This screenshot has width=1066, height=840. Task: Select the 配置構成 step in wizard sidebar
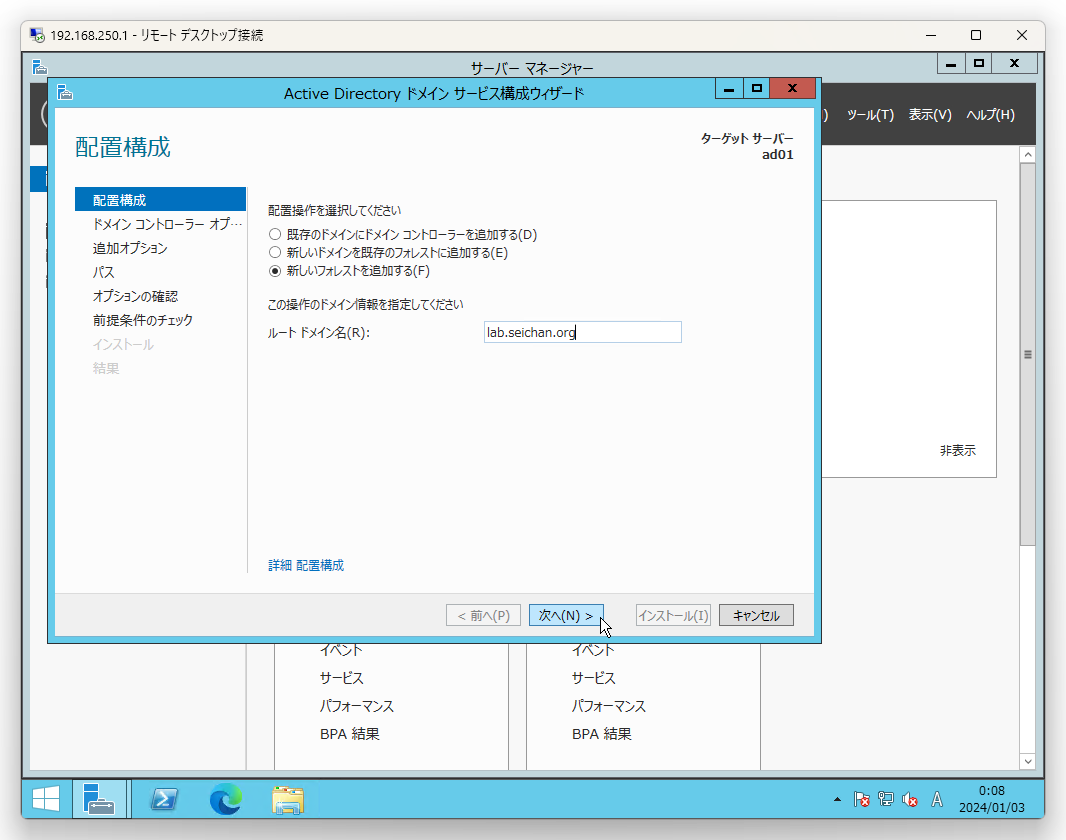click(160, 200)
